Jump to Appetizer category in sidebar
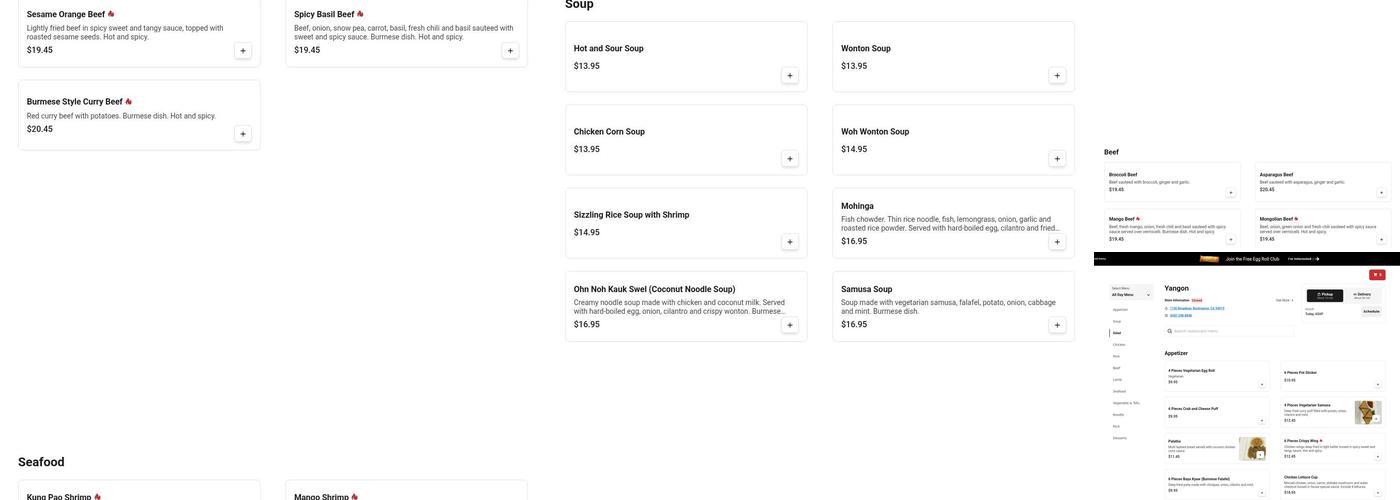Image resolution: width=1400 pixels, height=500 pixels. [1120, 309]
